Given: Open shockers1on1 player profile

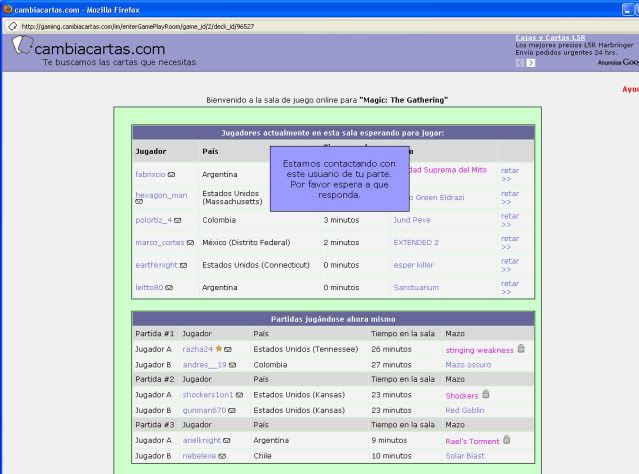Looking at the screenshot, I should (208, 395).
